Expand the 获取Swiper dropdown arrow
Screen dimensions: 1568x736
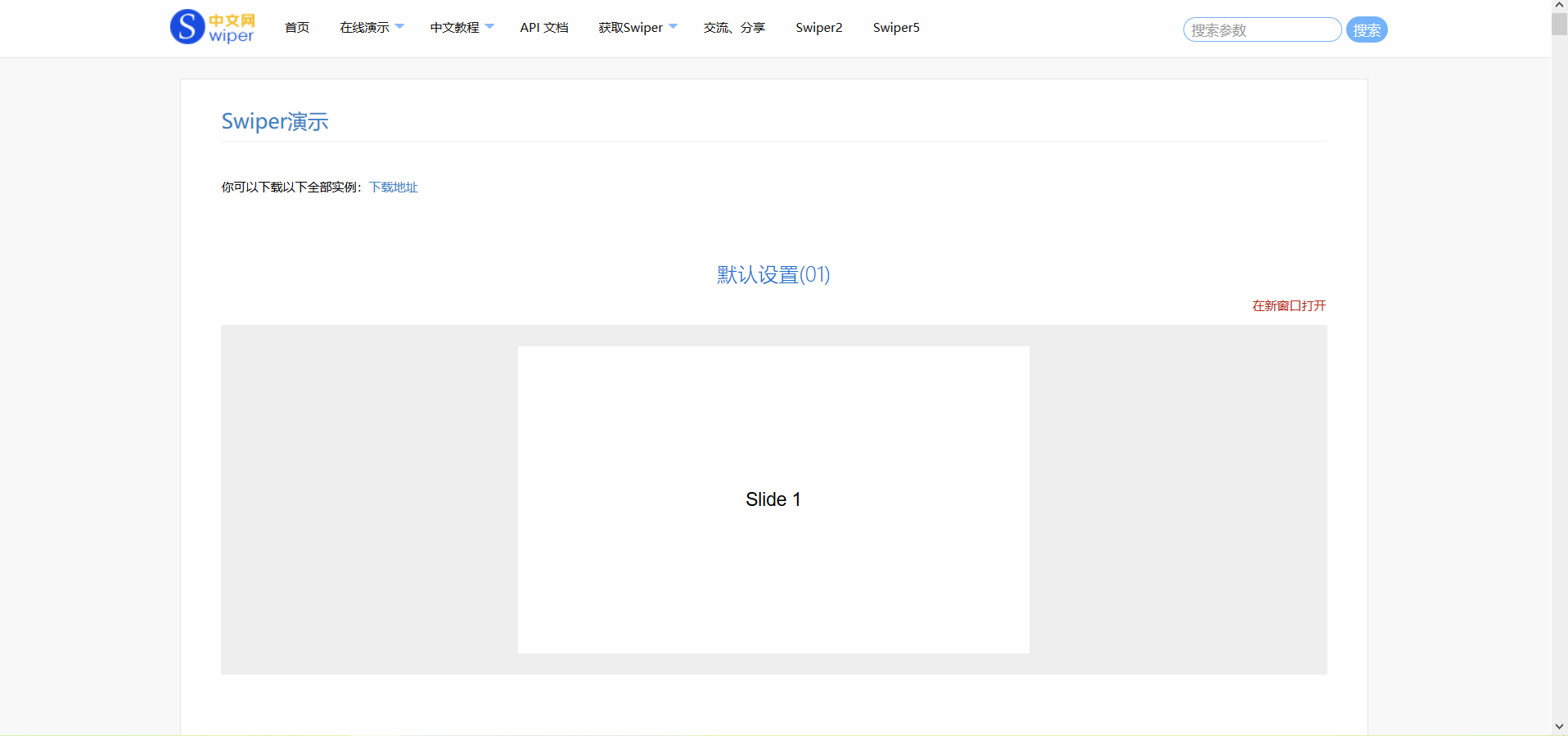673,27
